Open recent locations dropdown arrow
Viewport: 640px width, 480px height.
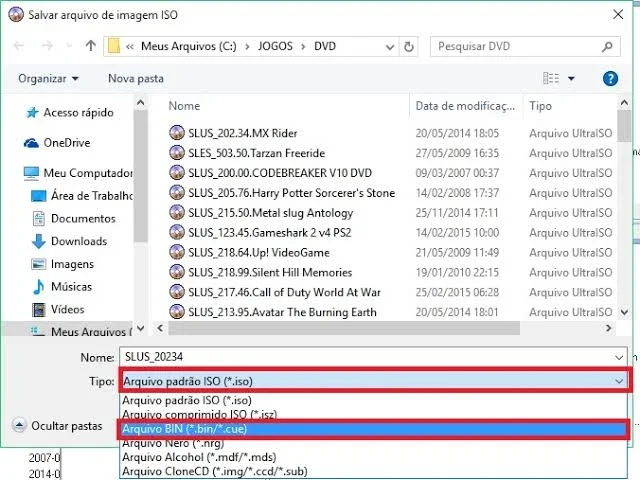pos(69,46)
